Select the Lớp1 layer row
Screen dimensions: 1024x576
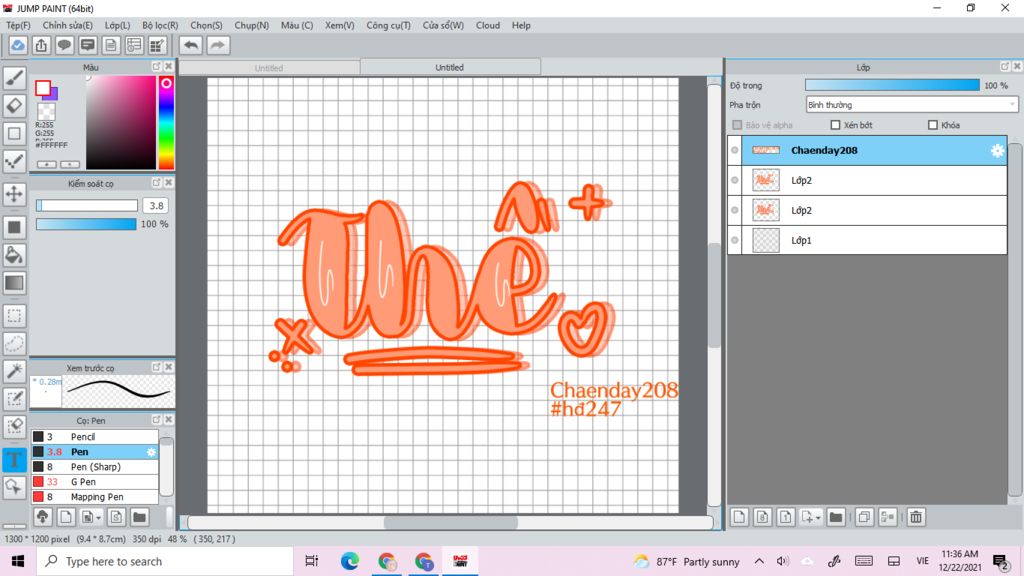click(867, 240)
